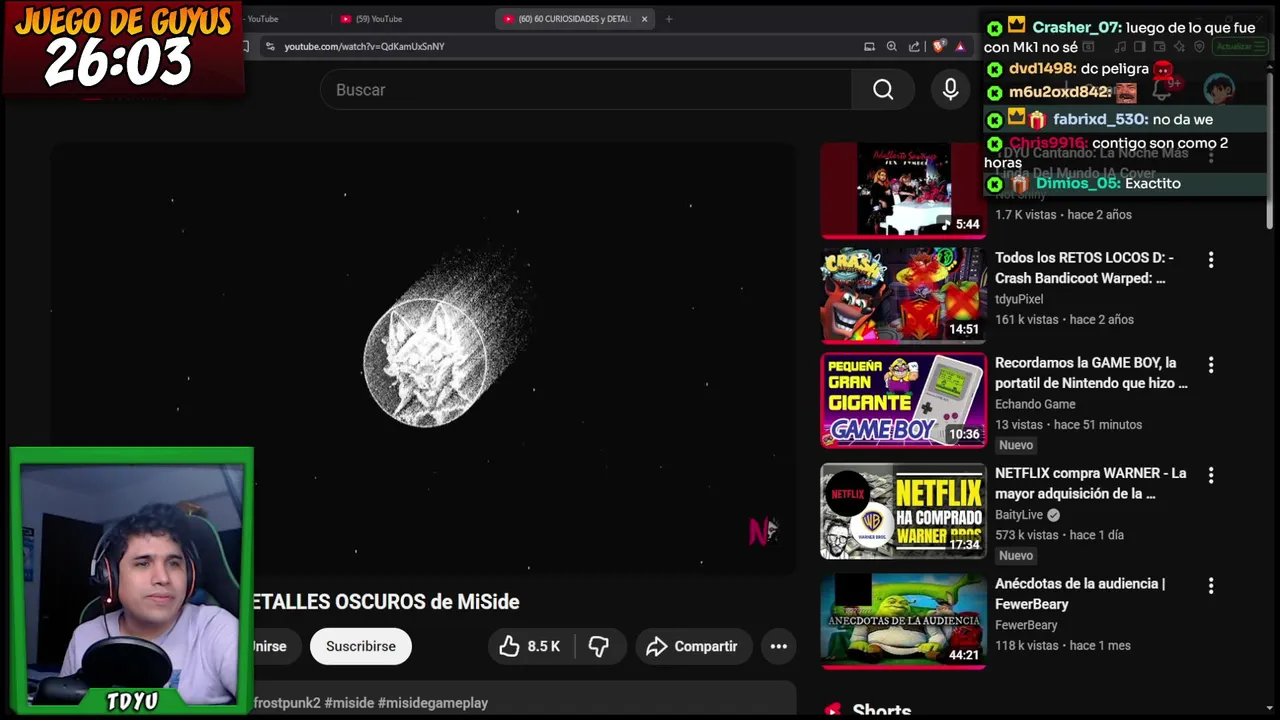The width and height of the screenshot is (1280, 720).
Task: Open title Todos los RETOS LOCOS D:
Action: [x=1084, y=268]
